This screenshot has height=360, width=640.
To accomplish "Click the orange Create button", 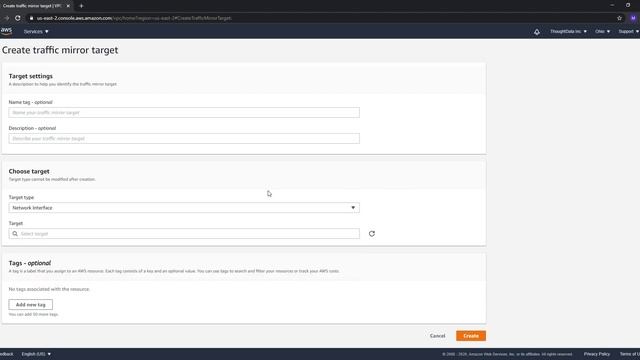I will 471,336.
